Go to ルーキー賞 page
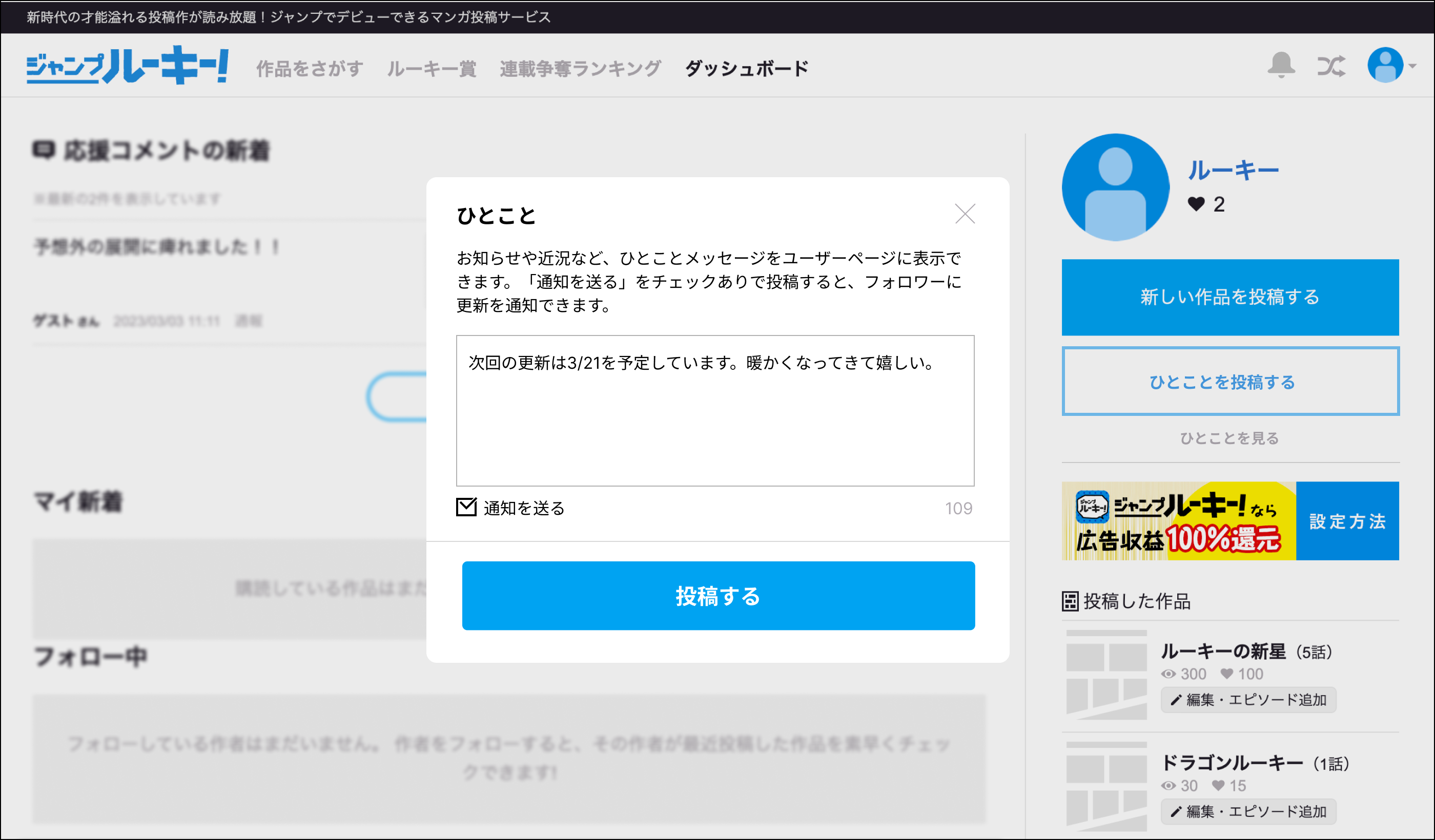Screen dimensions: 1435x840 [x=432, y=69]
